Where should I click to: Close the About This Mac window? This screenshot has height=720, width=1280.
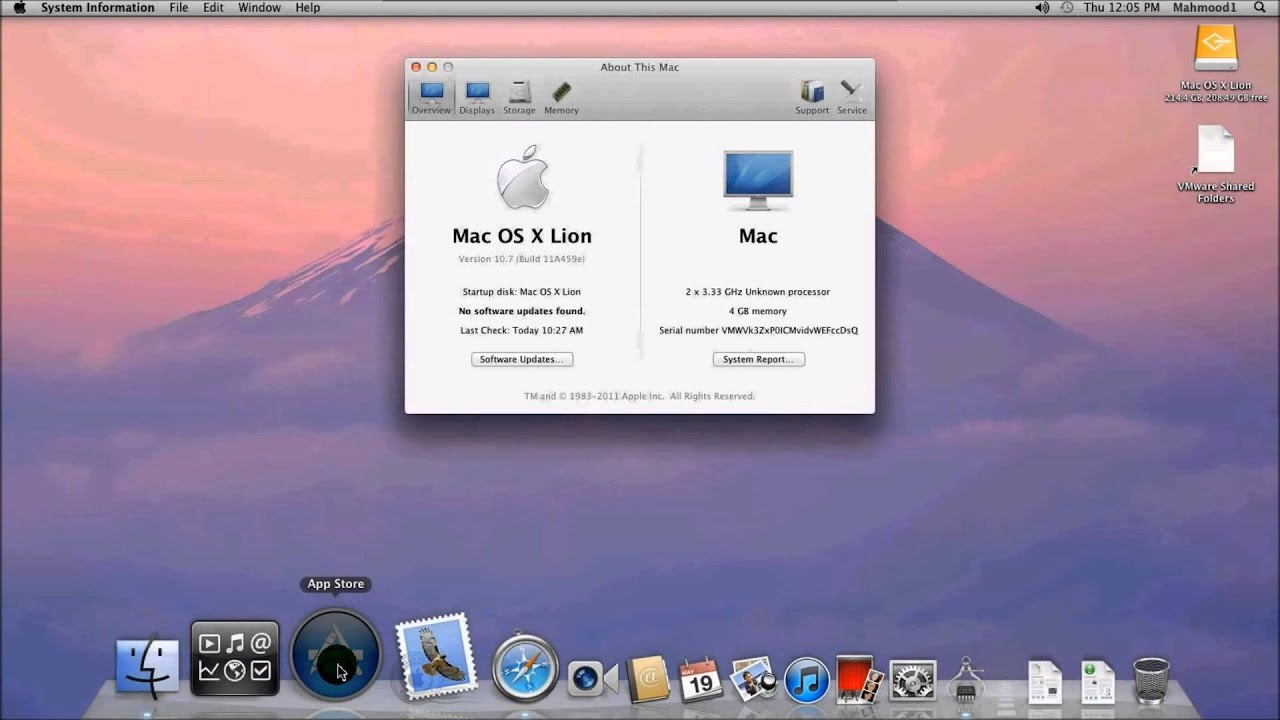(416, 67)
